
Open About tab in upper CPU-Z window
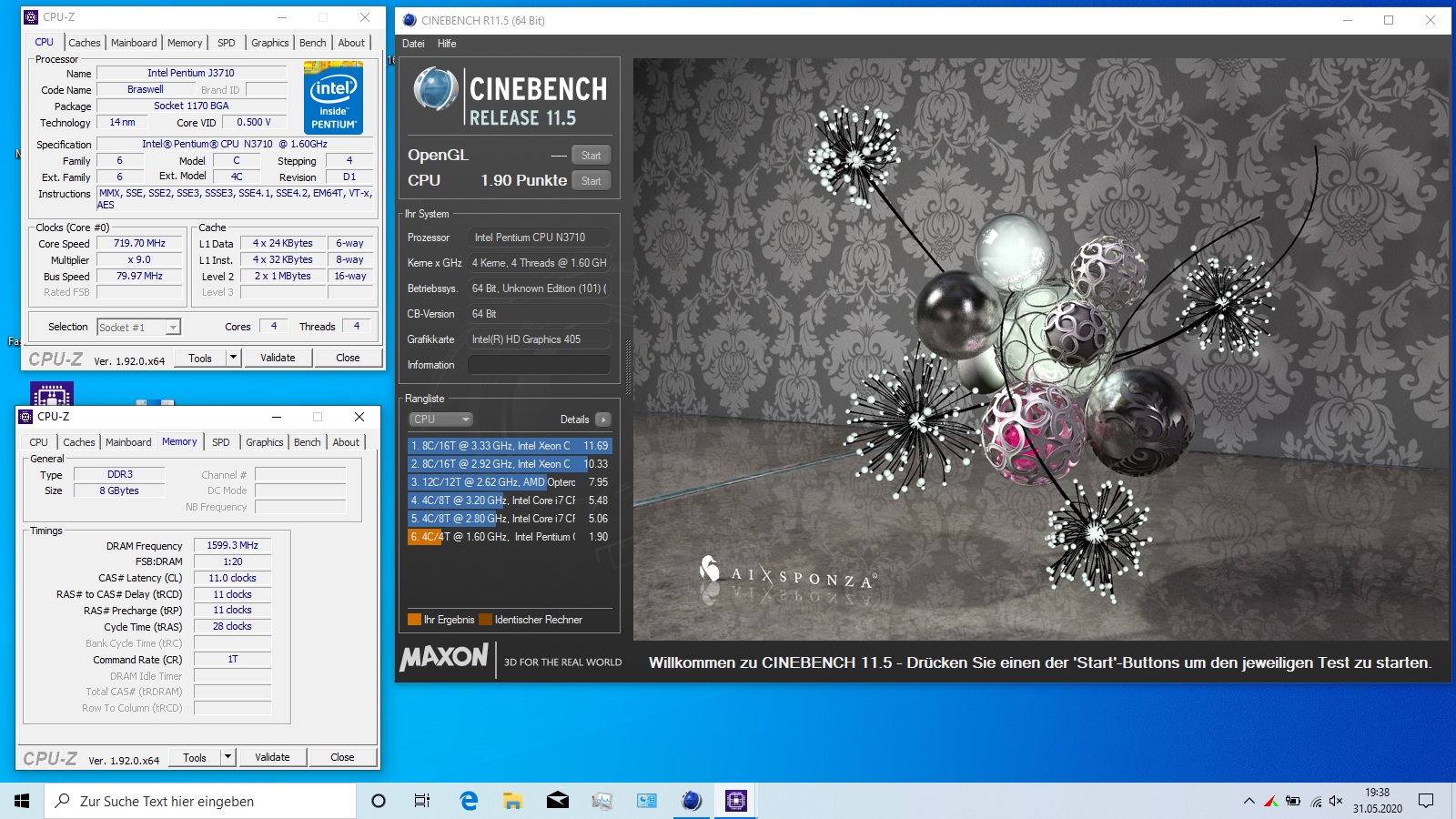tap(351, 43)
